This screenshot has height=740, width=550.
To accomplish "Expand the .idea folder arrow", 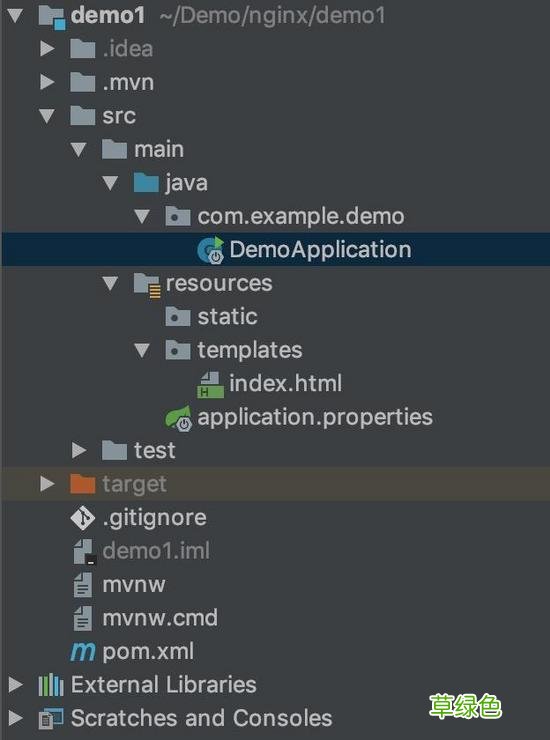I will [x=47, y=49].
